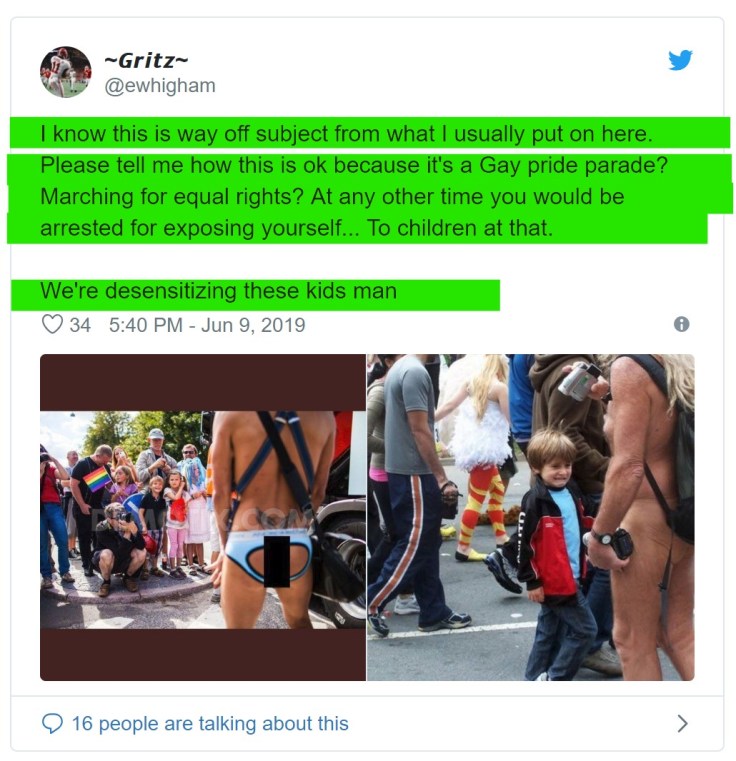The image size is (736, 761).
Task: Like the tweet with the heart icon
Action: click(52, 324)
